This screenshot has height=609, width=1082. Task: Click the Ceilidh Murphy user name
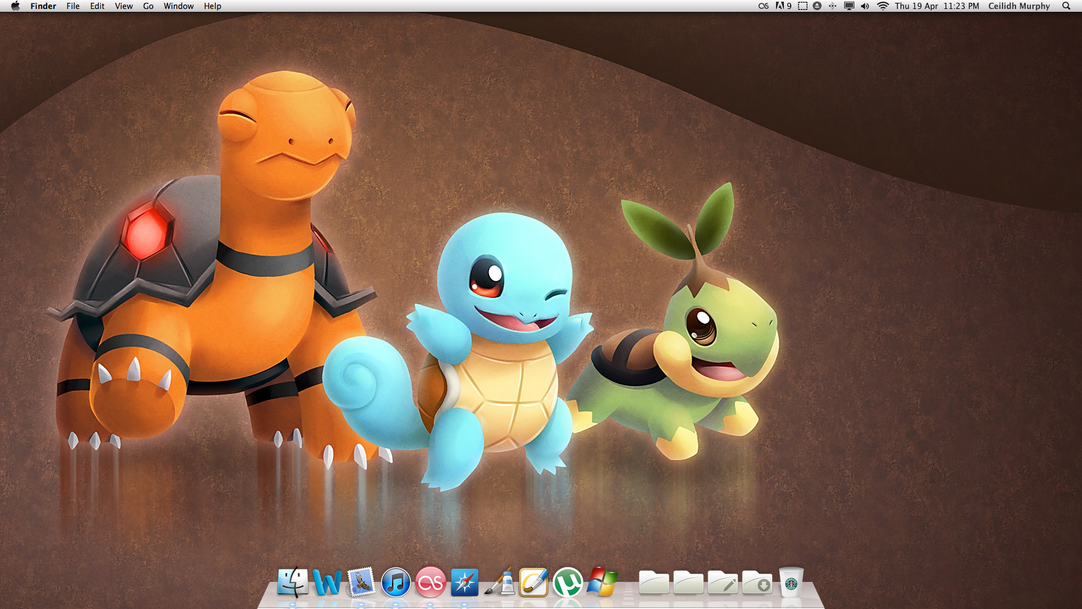(x=1019, y=6)
